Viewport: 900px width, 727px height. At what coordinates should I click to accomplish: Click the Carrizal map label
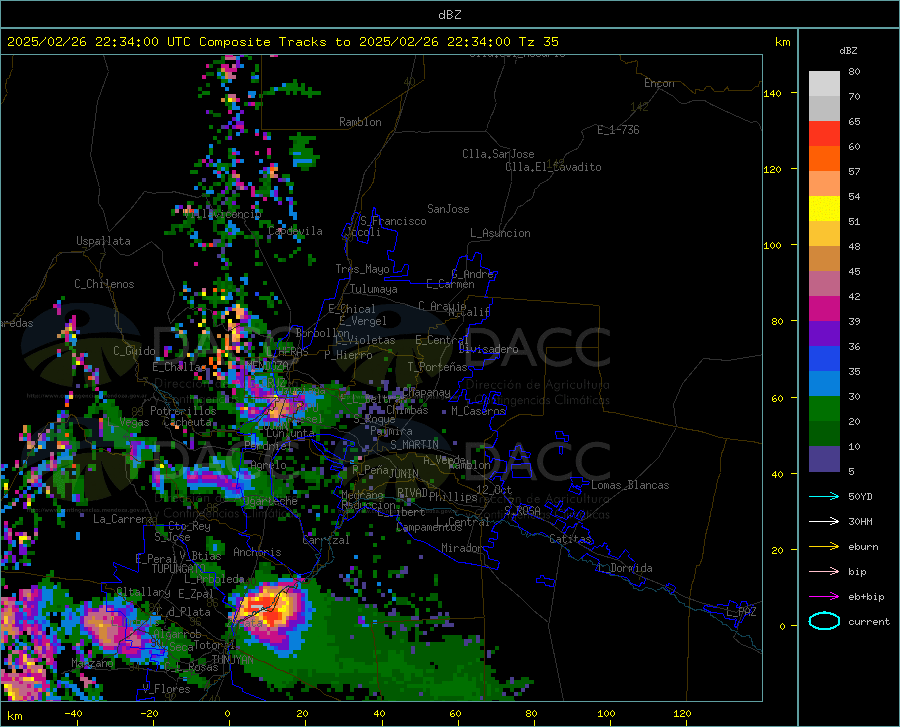click(x=326, y=540)
